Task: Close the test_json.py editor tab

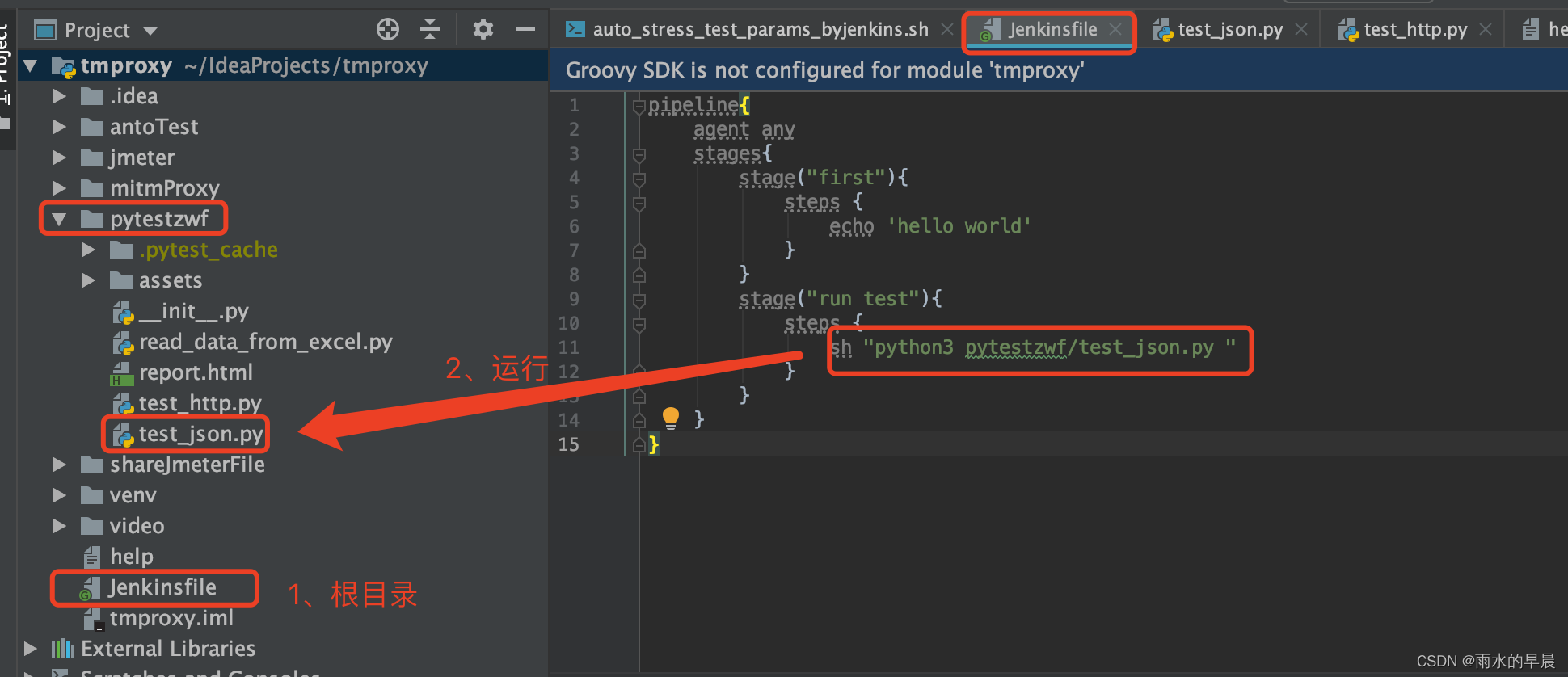Action: (1301, 30)
